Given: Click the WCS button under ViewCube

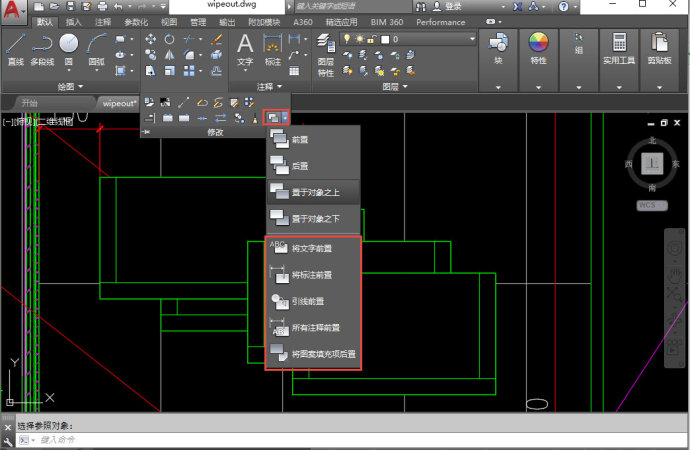Looking at the screenshot, I should [x=652, y=205].
